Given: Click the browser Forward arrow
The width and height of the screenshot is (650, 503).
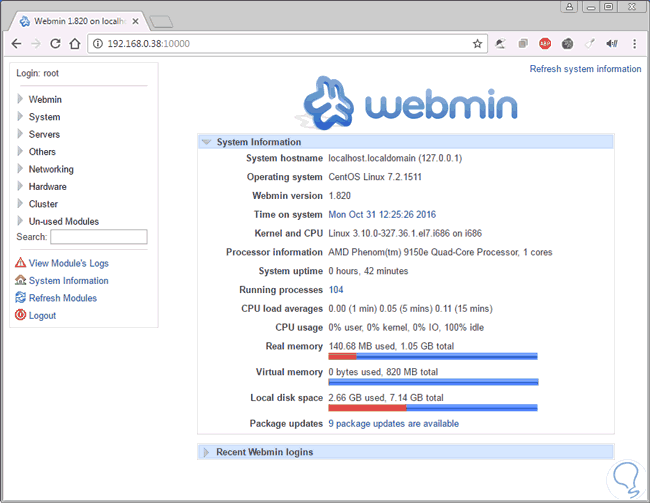Looking at the screenshot, I should click(36, 44).
